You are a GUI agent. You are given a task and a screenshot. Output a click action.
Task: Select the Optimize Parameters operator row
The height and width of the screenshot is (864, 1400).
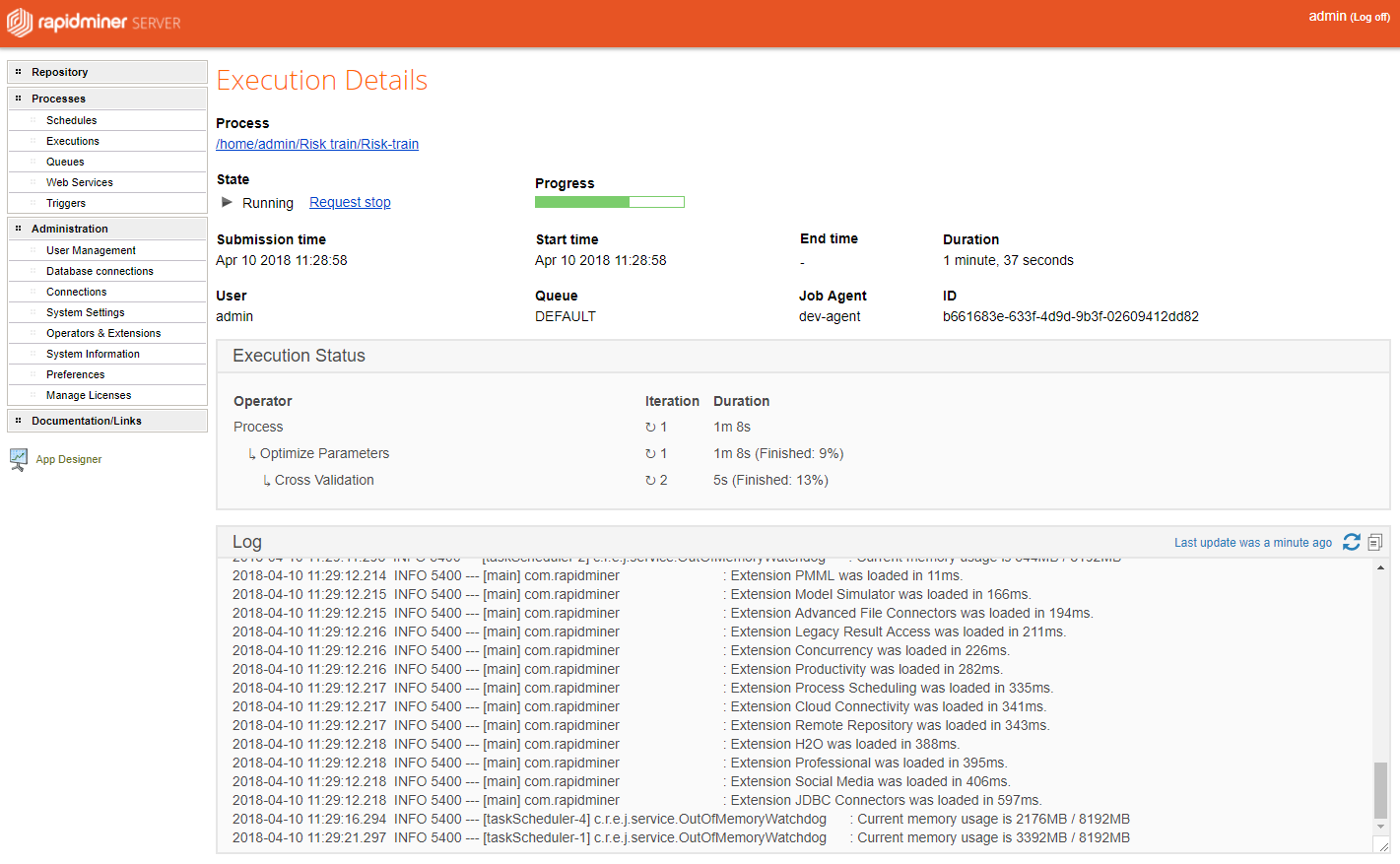[x=803, y=453]
